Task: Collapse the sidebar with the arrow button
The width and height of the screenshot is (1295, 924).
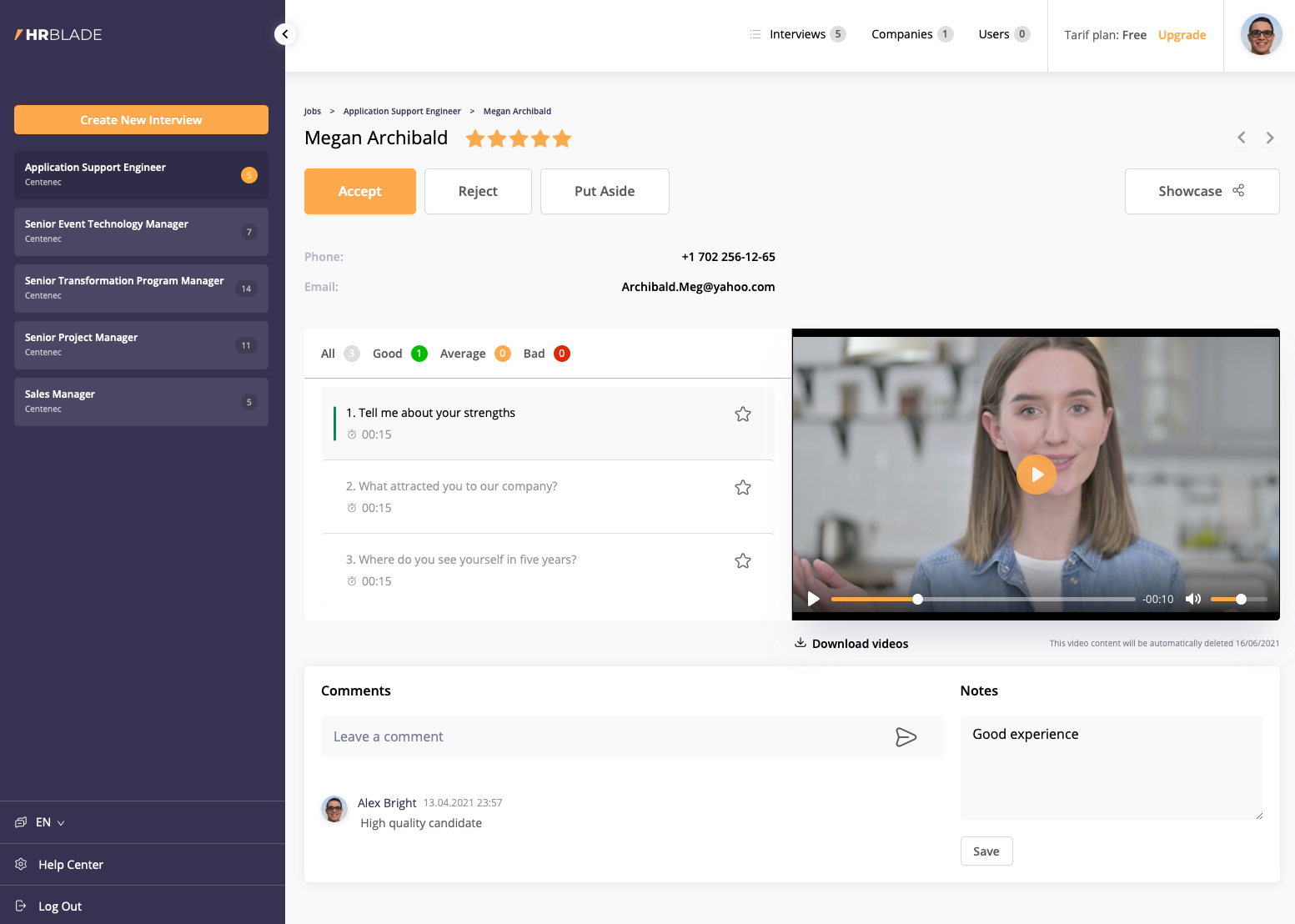Action: [x=285, y=34]
